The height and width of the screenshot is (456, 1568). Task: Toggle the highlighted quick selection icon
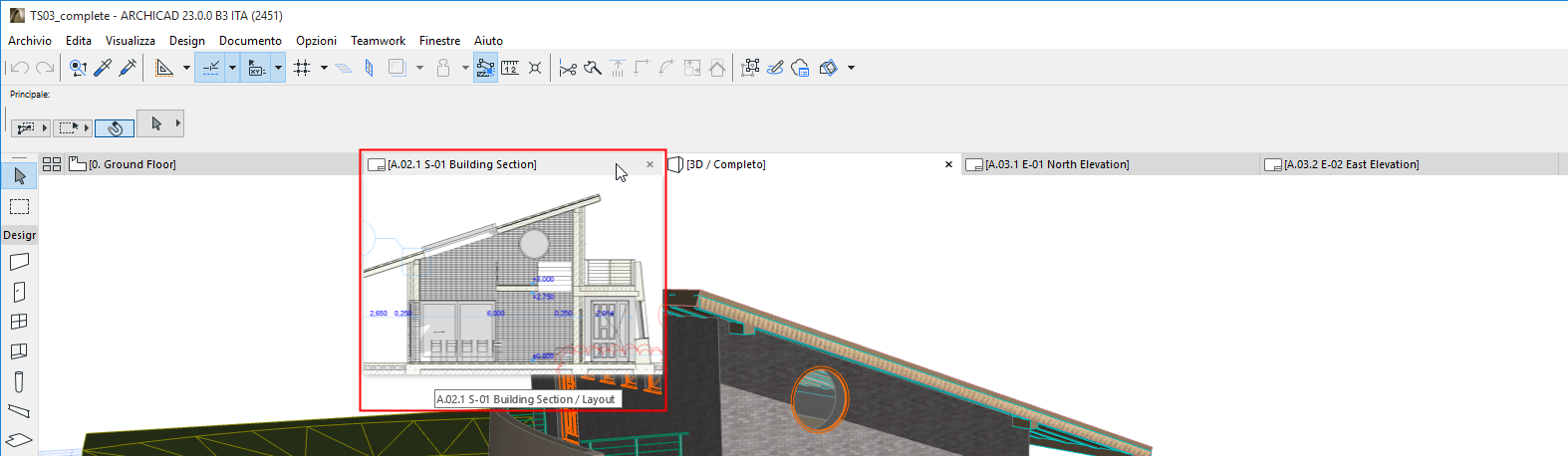click(485, 68)
